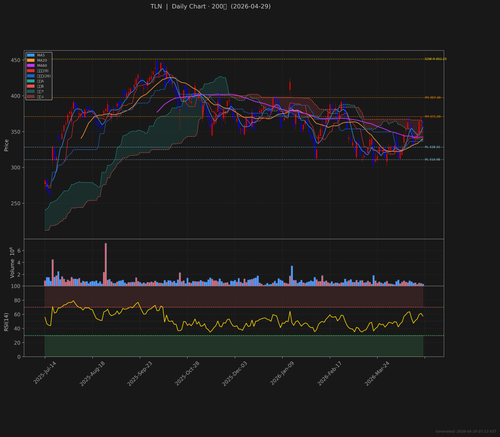500x437 pixels.
Task: Click the MA60 legend label text
Action: point(42,65)
